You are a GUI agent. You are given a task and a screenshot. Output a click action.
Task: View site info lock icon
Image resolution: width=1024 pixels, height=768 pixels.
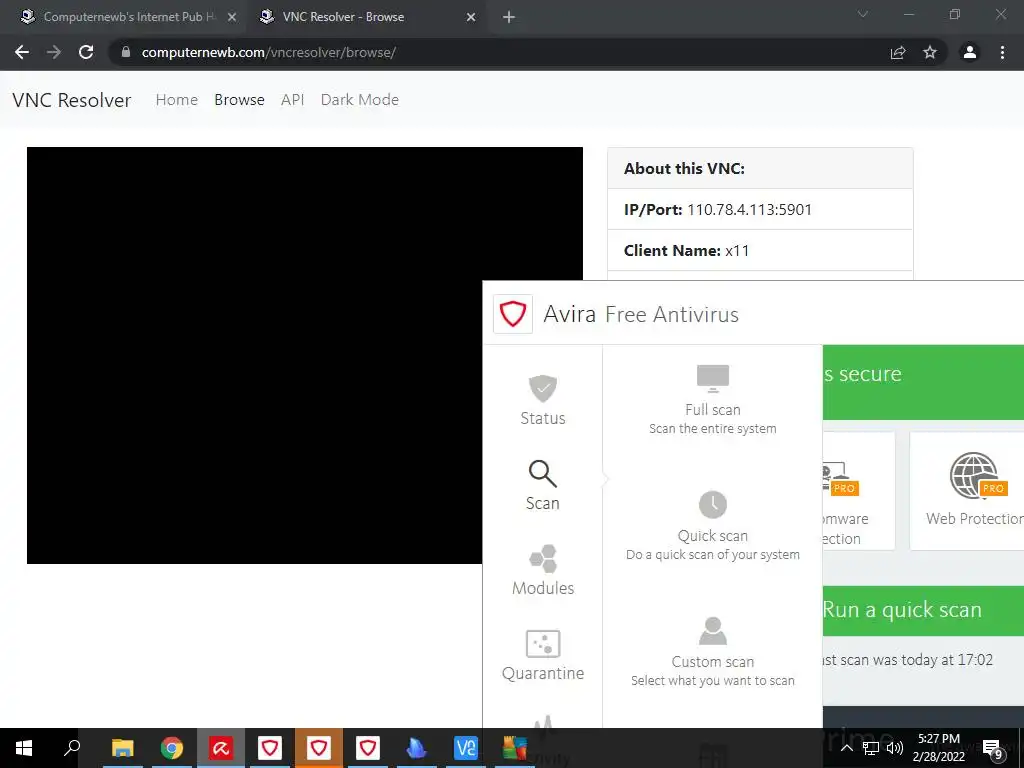pyautogui.click(x=126, y=52)
